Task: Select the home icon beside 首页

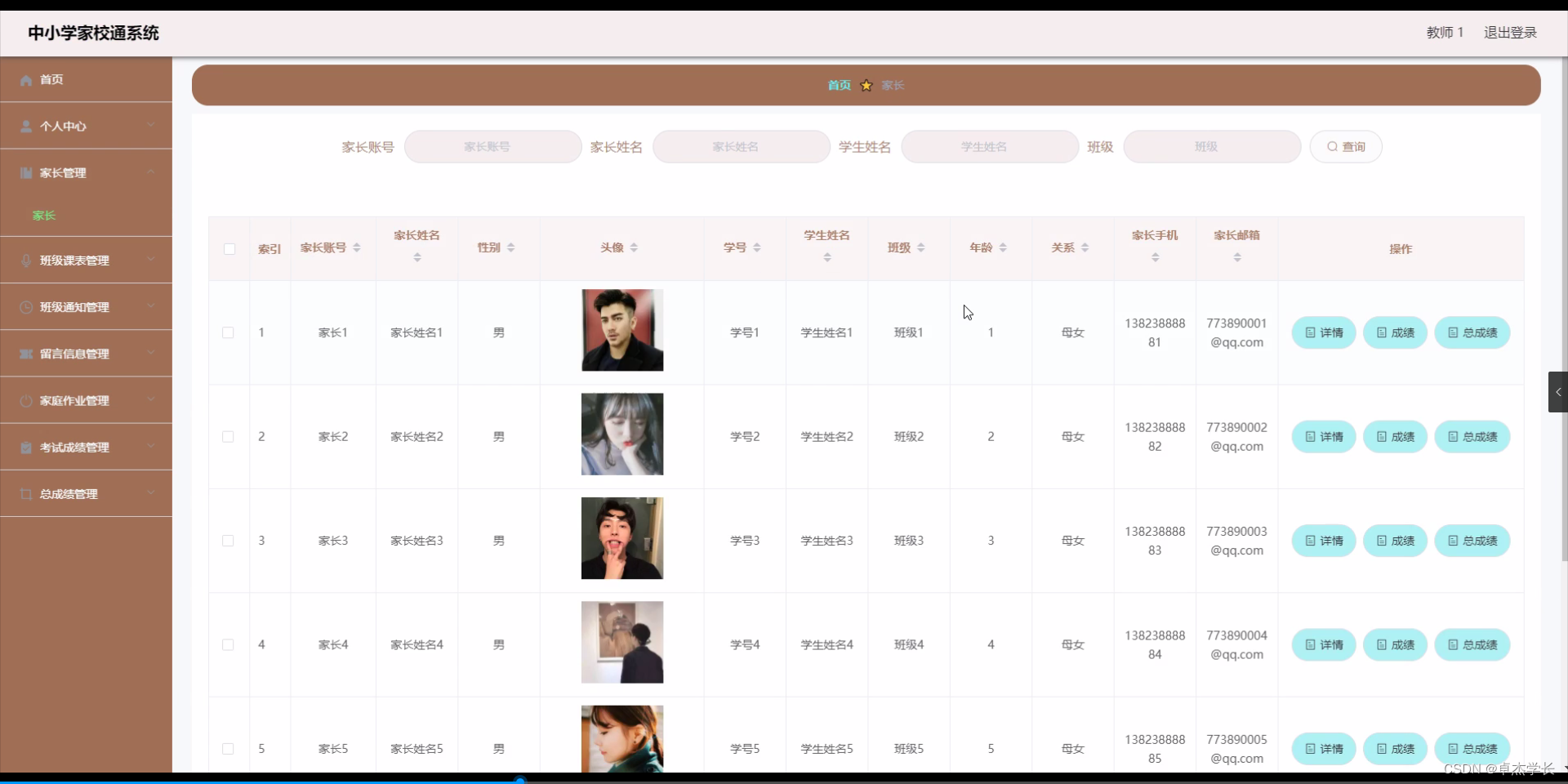Action: click(25, 79)
